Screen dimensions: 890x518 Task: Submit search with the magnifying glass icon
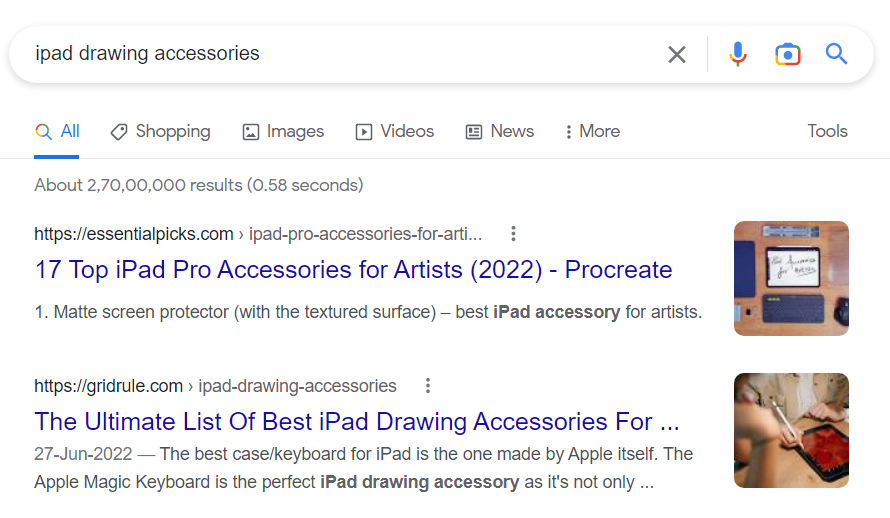point(836,54)
